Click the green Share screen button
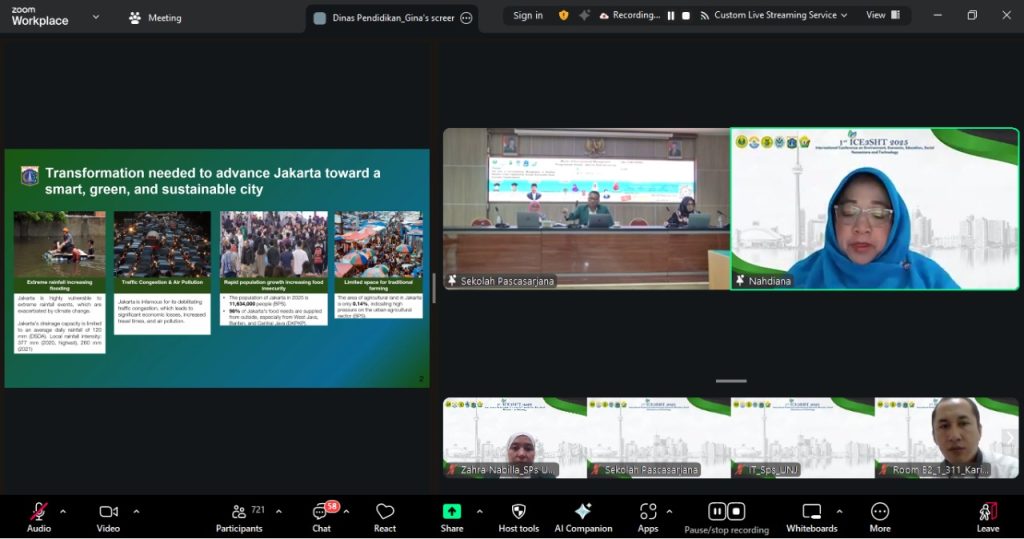The height and width of the screenshot is (539, 1024). [452, 512]
